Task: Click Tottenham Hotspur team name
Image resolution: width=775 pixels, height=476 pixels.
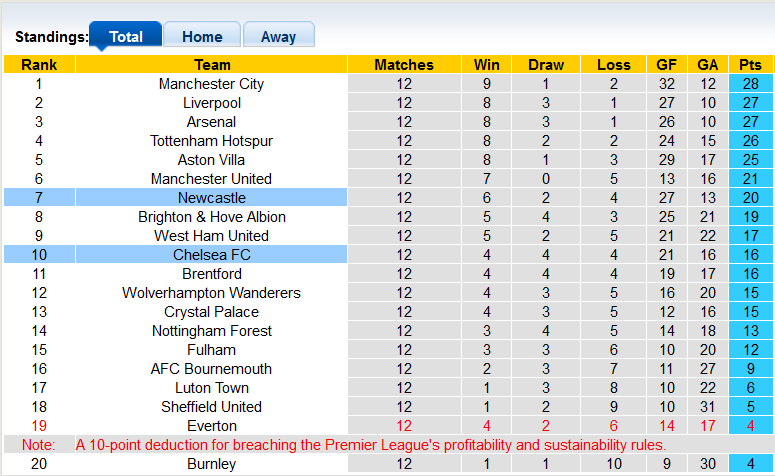Action: (x=211, y=141)
